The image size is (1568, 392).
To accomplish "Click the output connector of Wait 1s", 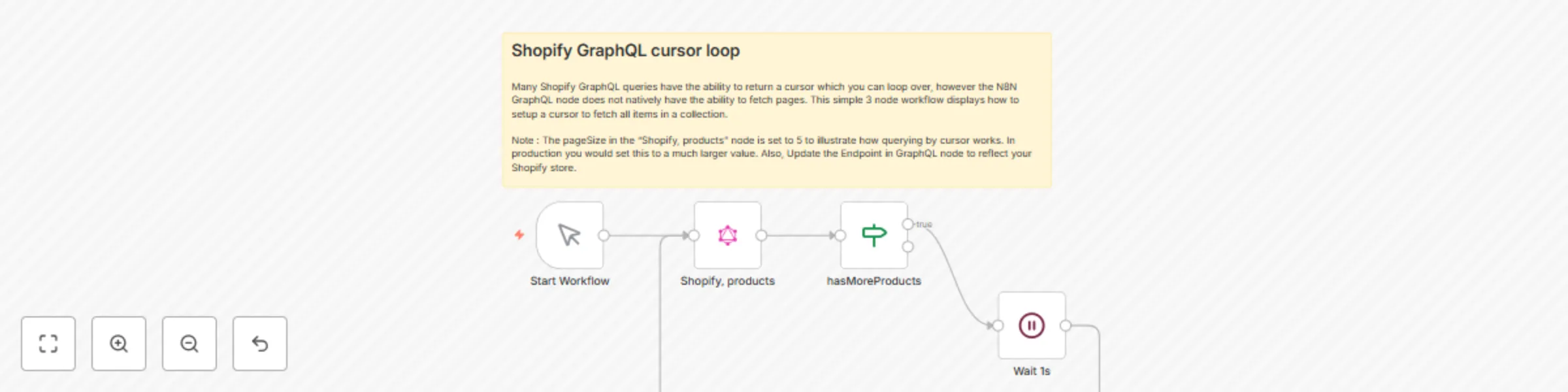I will 1066,325.
